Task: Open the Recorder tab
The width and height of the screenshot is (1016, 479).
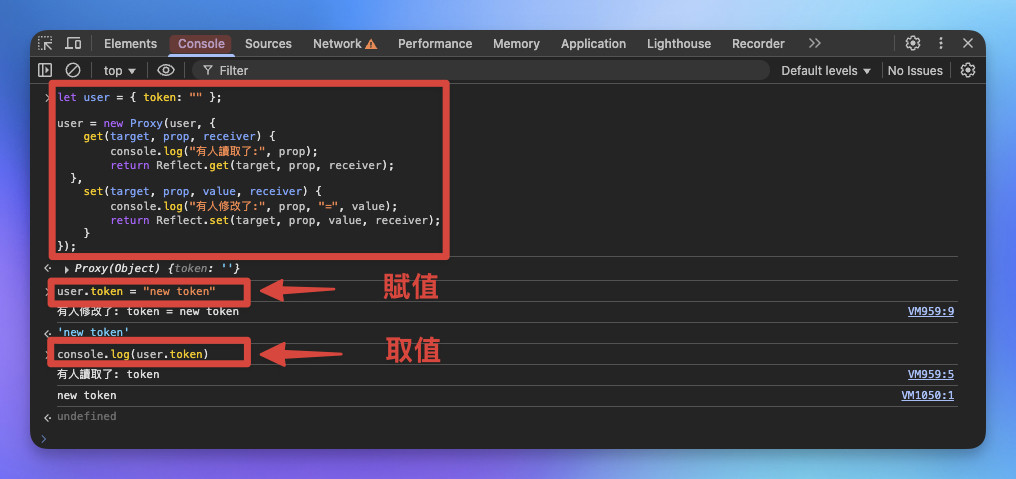Action: click(758, 43)
